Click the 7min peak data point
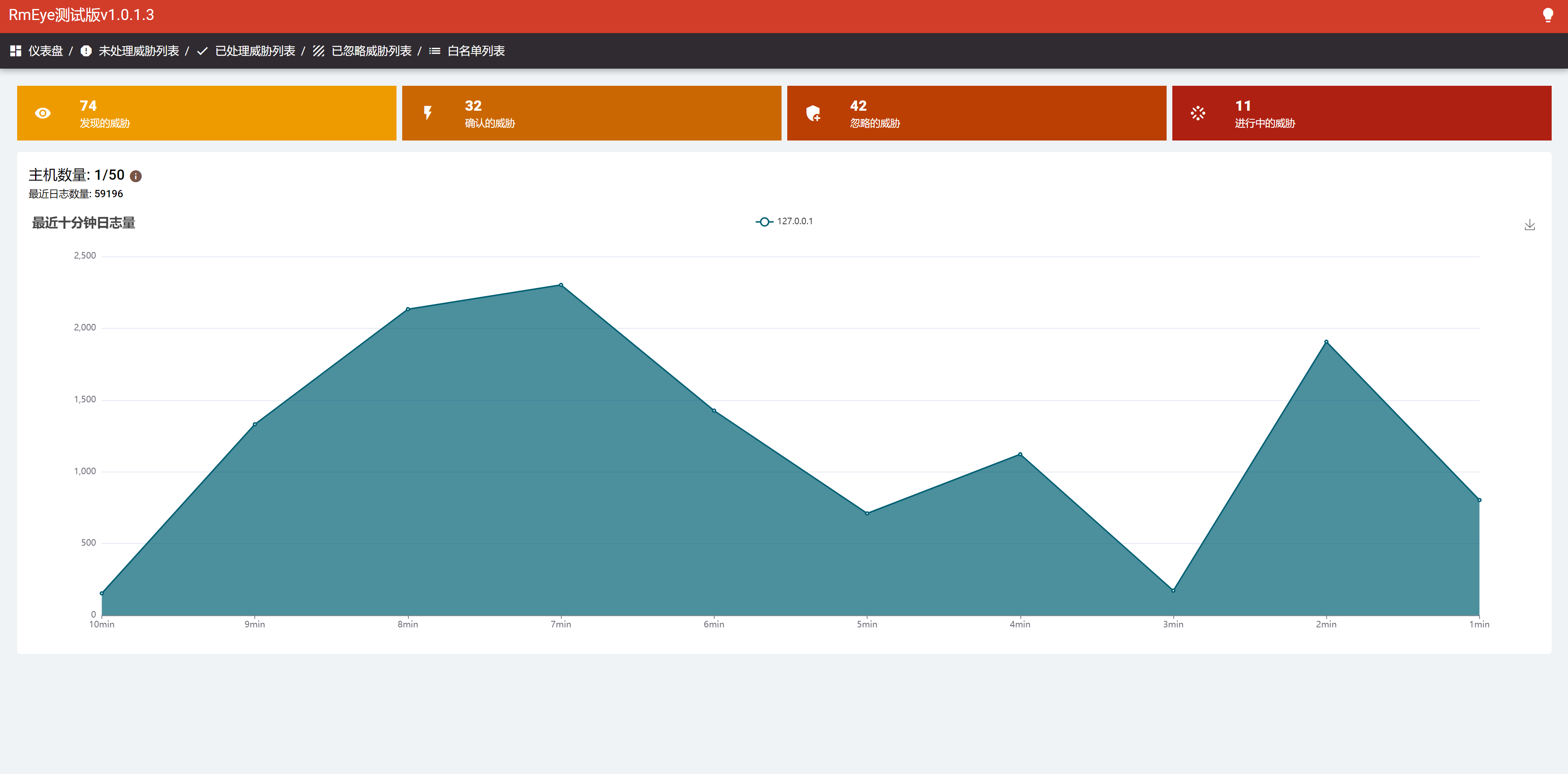The height and width of the screenshot is (774, 1568). tap(561, 285)
